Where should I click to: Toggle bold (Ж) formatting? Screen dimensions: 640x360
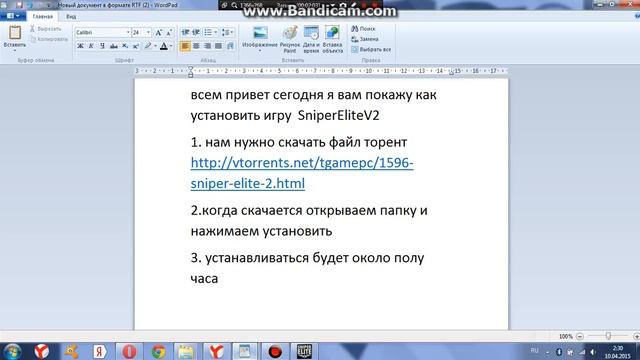pos(80,46)
